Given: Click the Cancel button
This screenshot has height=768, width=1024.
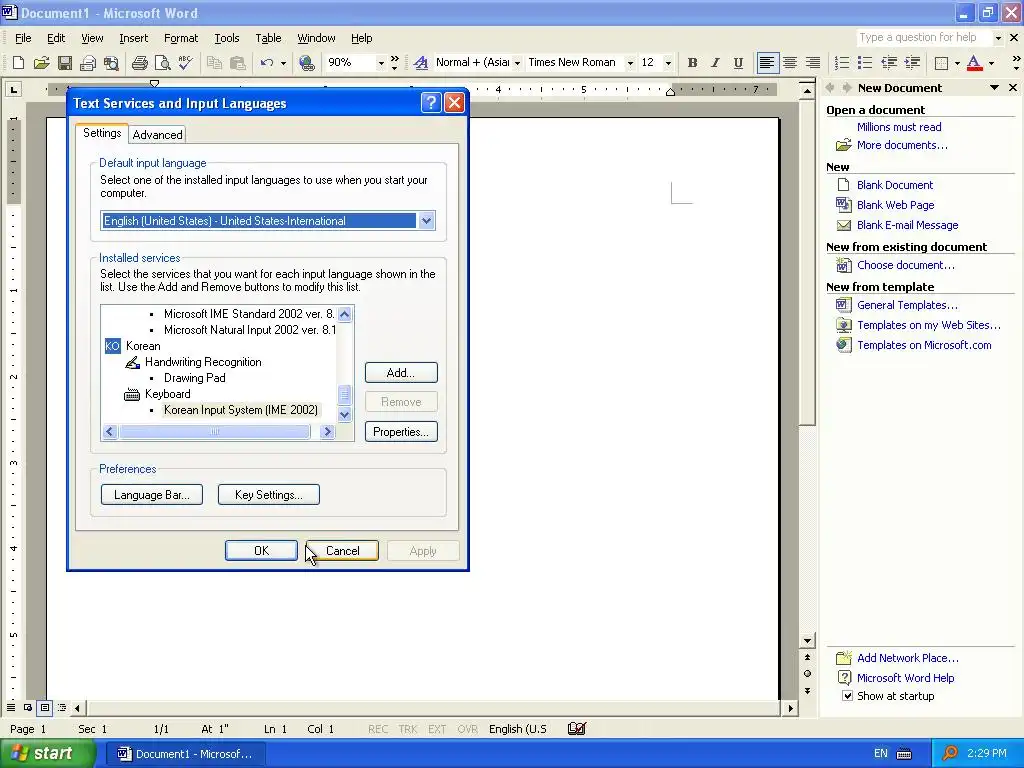Looking at the screenshot, I should coord(342,551).
